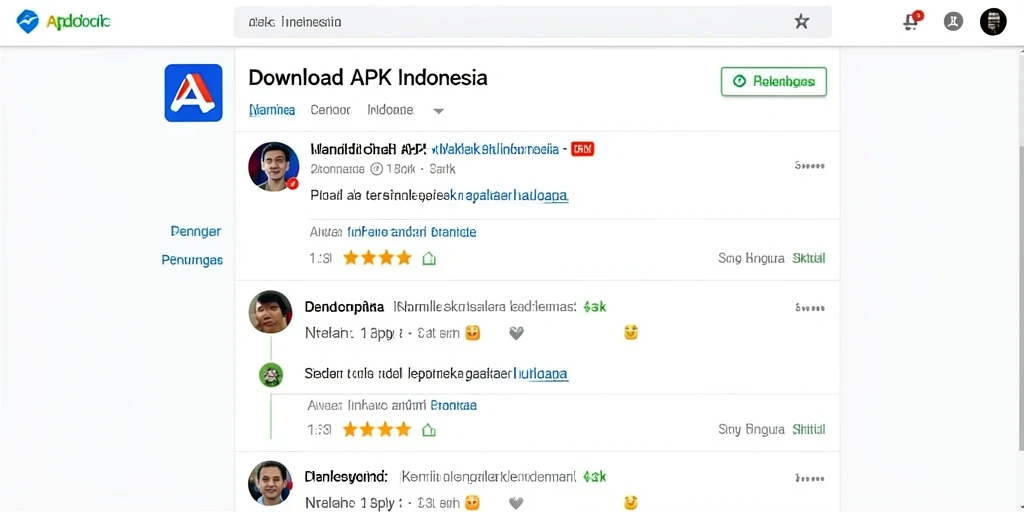The height and width of the screenshot is (512, 1024).
Task: Open the link in 'Seden tcule ndel' text
Action: pyautogui.click(x=541, y=374)
